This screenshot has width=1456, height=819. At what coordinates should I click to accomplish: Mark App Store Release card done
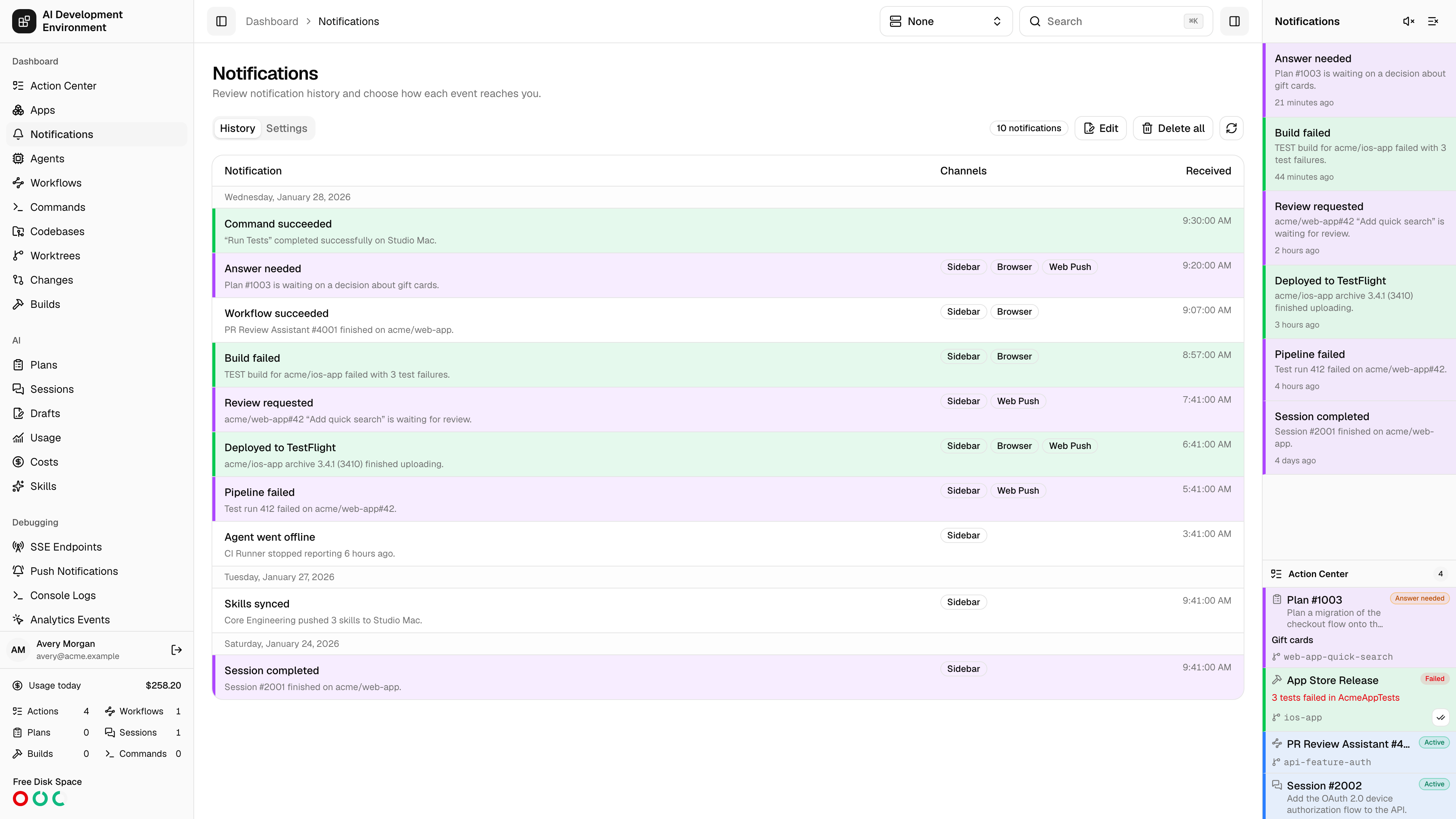[1441, 717]
